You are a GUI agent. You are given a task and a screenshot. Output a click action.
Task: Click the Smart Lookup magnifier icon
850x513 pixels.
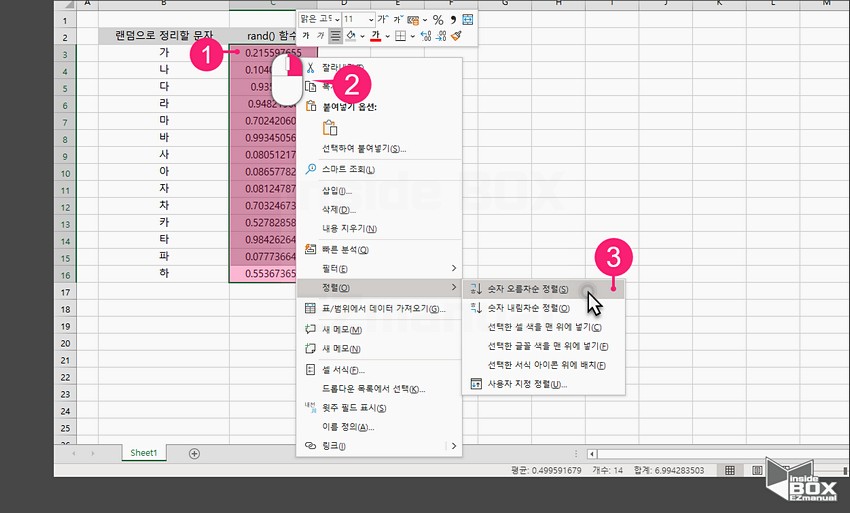pos(310,169)
